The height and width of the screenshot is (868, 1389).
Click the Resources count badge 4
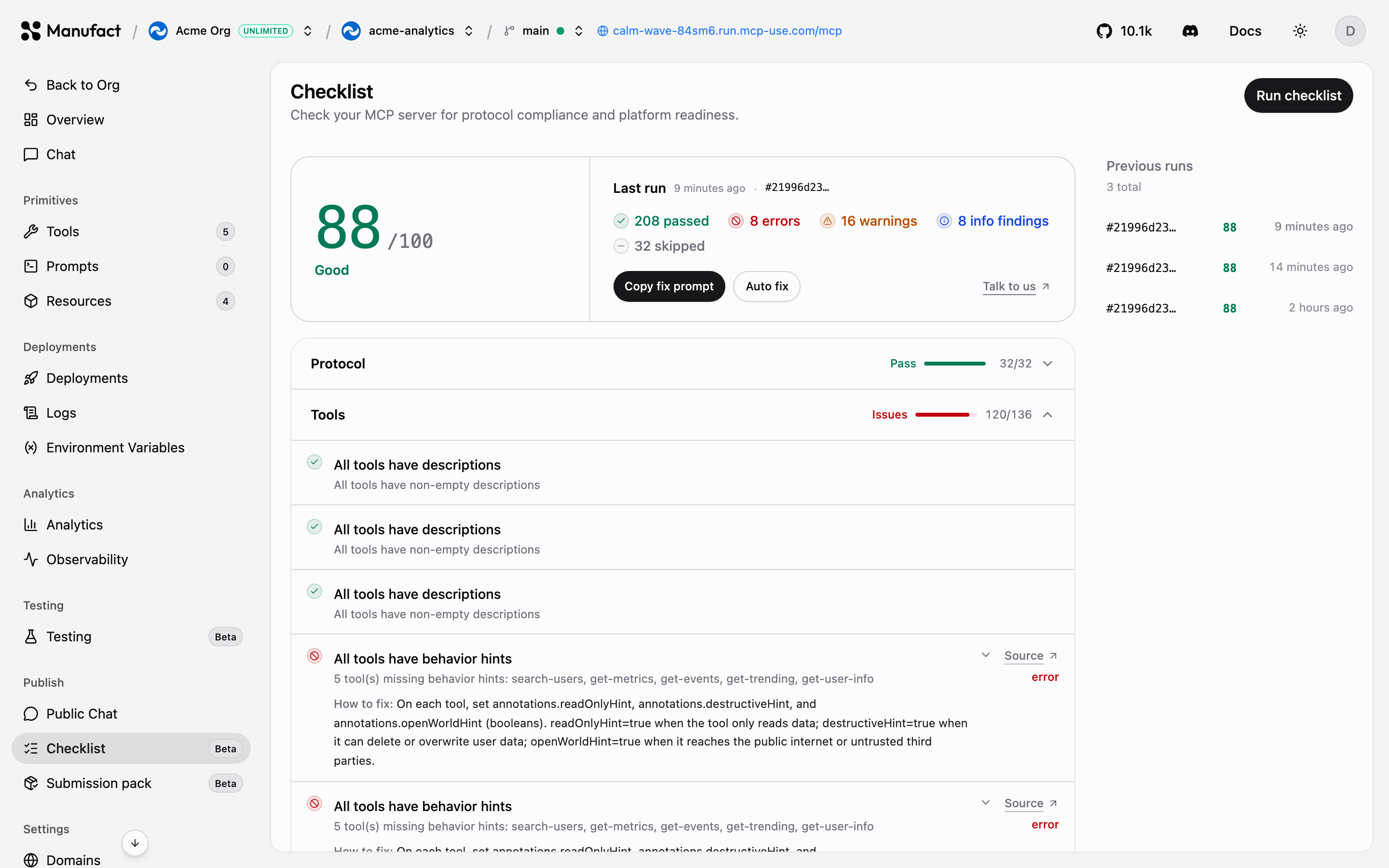click(226, 301)
